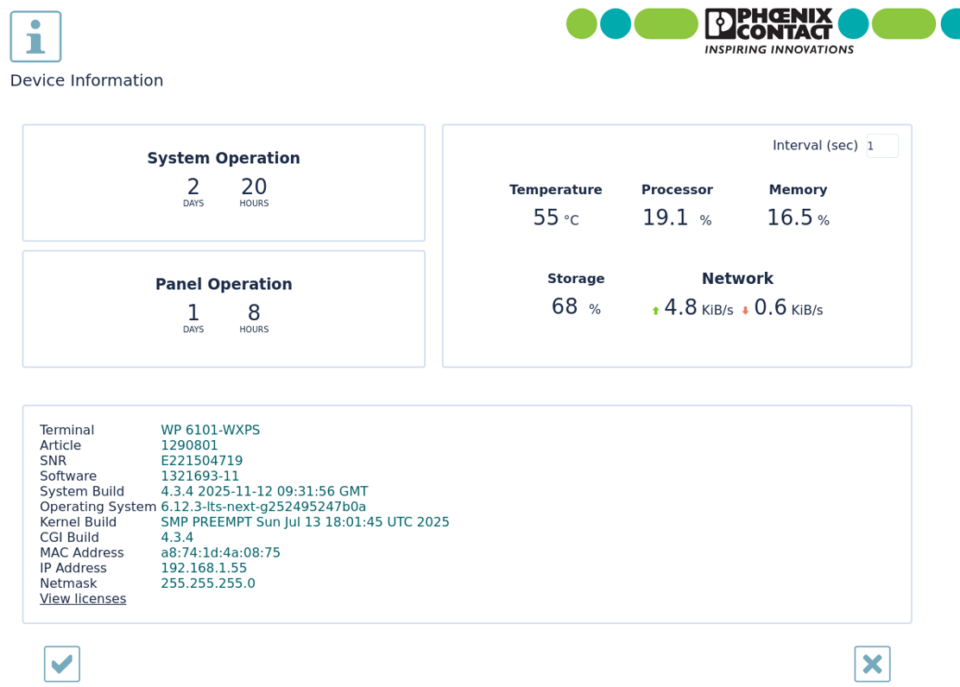
Task: Focus the Interval (sec) input field
Action: point(882,146)
